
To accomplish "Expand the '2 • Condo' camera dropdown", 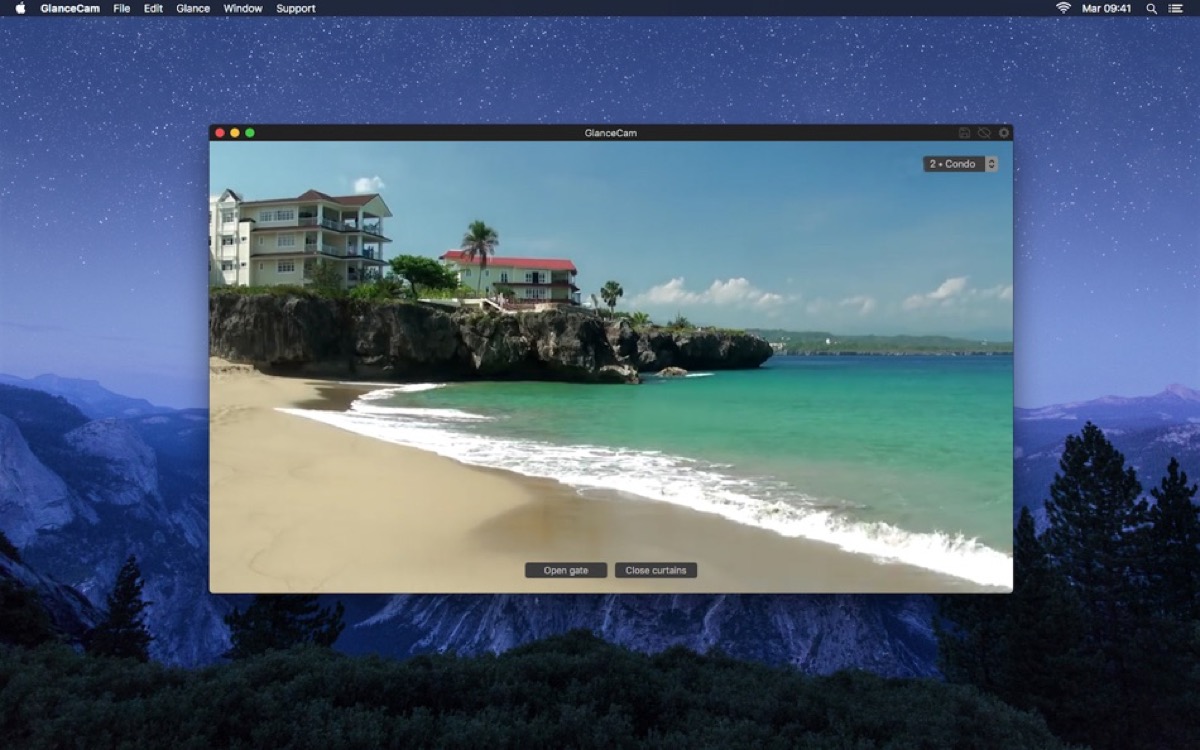I will 960,164.
